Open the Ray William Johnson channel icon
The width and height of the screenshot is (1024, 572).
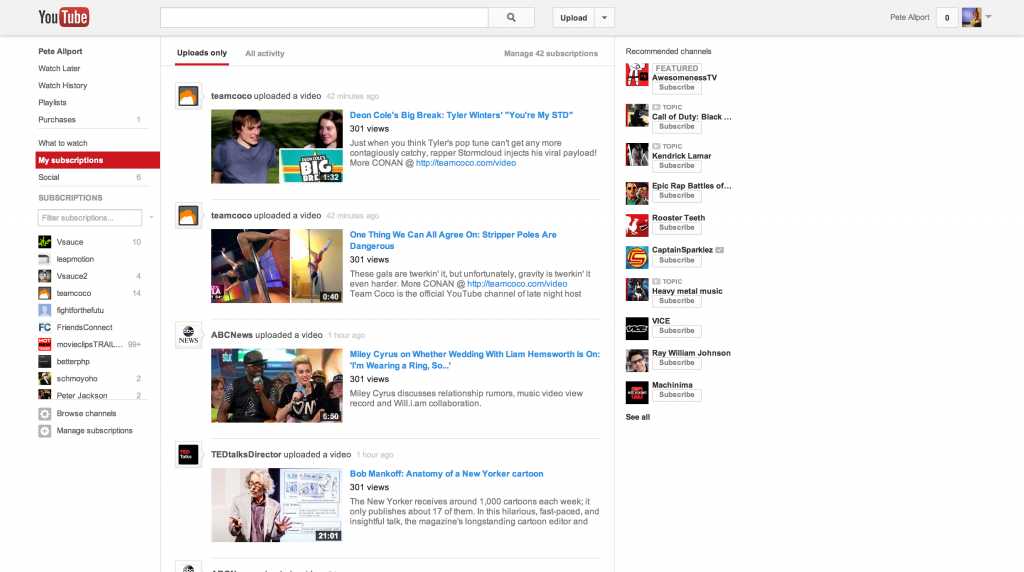tap(637, 360)
